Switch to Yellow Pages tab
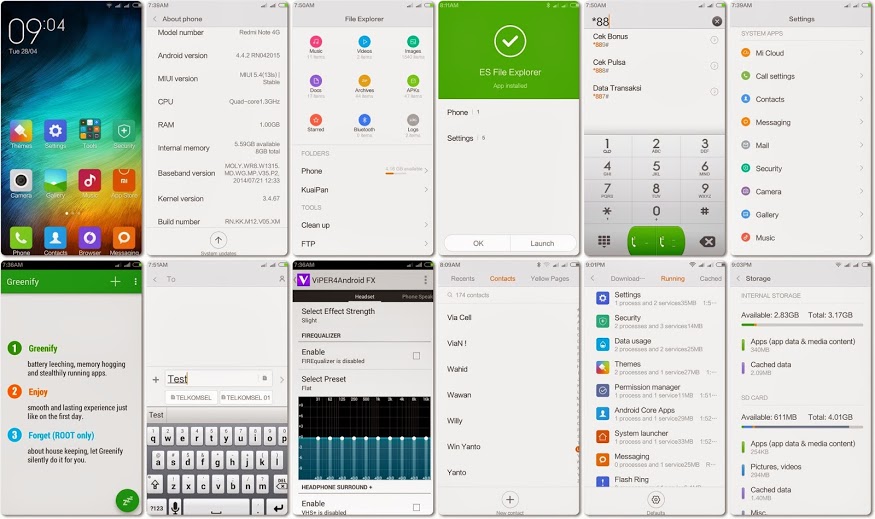This screenshot has width=875, height=519. [x=550, y=278]
